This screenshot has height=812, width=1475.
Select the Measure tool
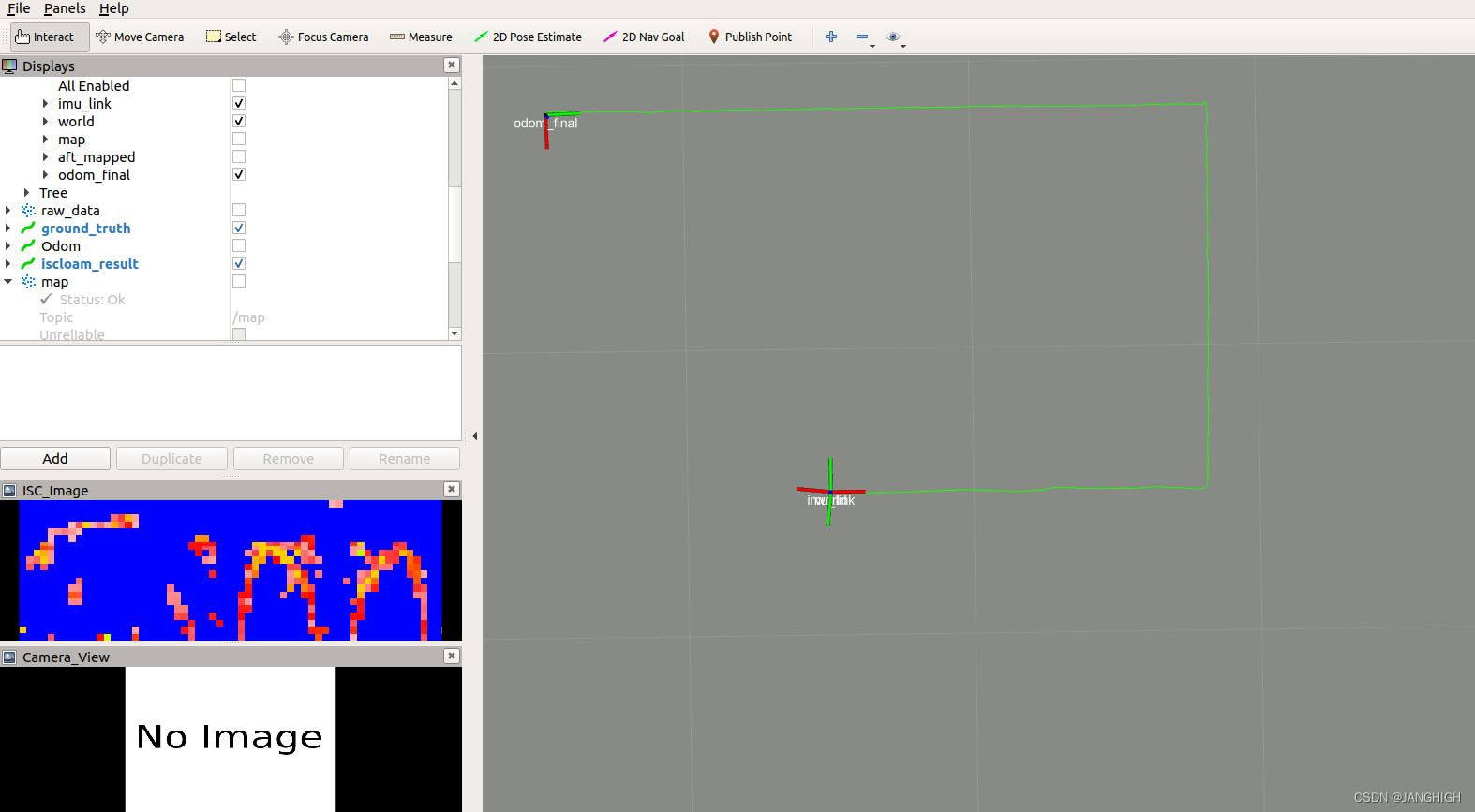point(421,37)
